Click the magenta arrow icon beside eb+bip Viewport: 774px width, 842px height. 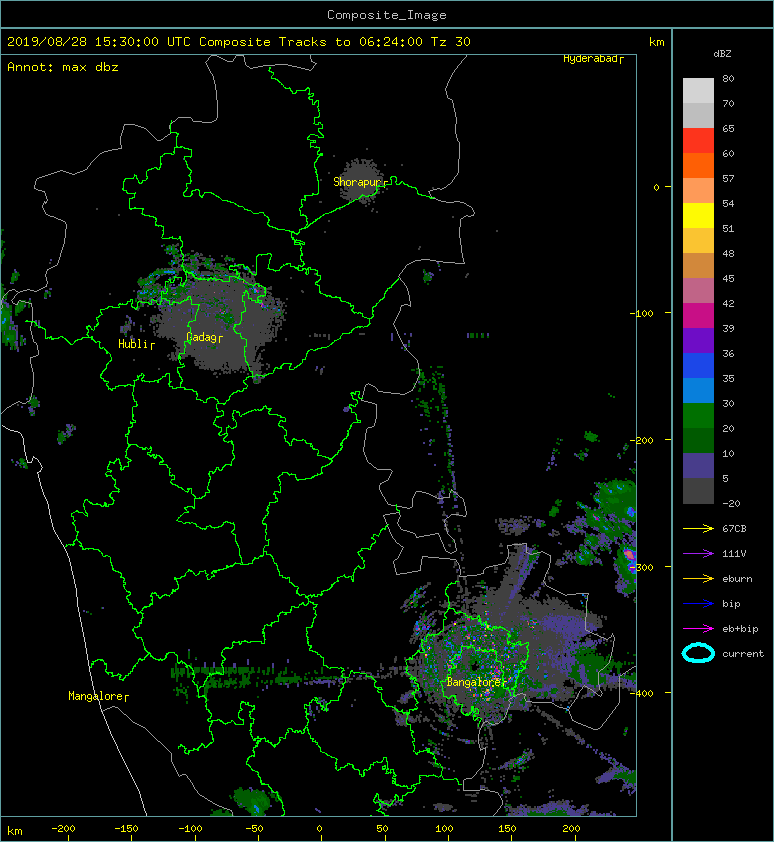click(698, 629)
